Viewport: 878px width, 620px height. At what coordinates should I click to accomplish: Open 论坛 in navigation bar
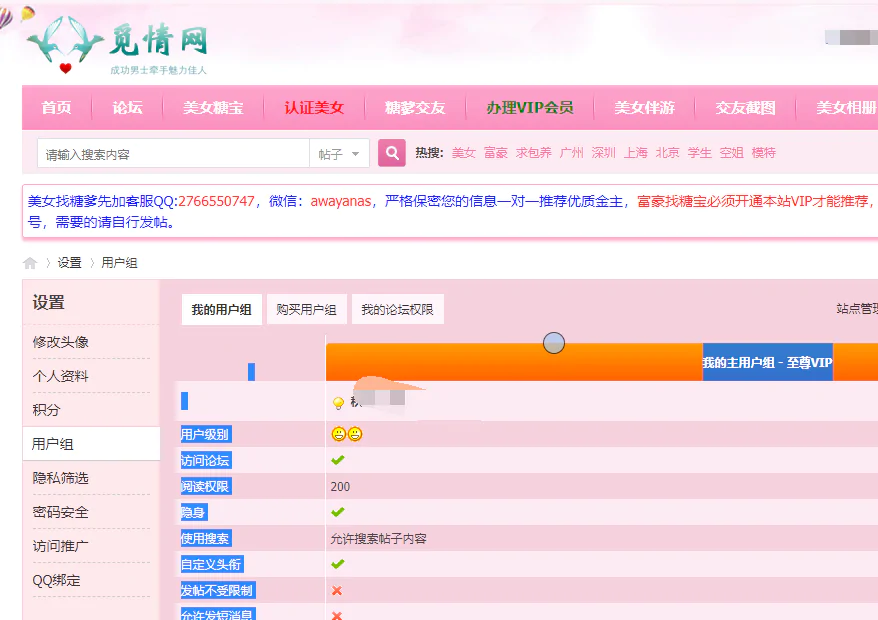point(127,108)
